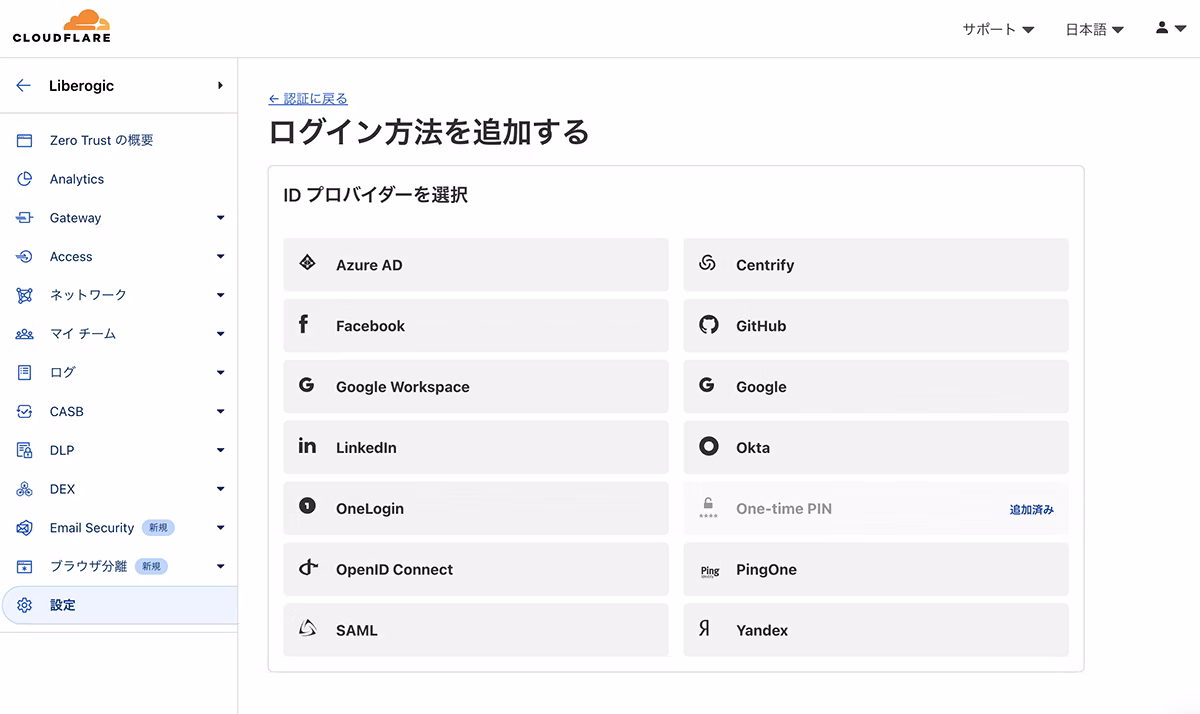Click the PingOne logo icon
Screen dimensions: 1200x714
(x=709, y=571)
